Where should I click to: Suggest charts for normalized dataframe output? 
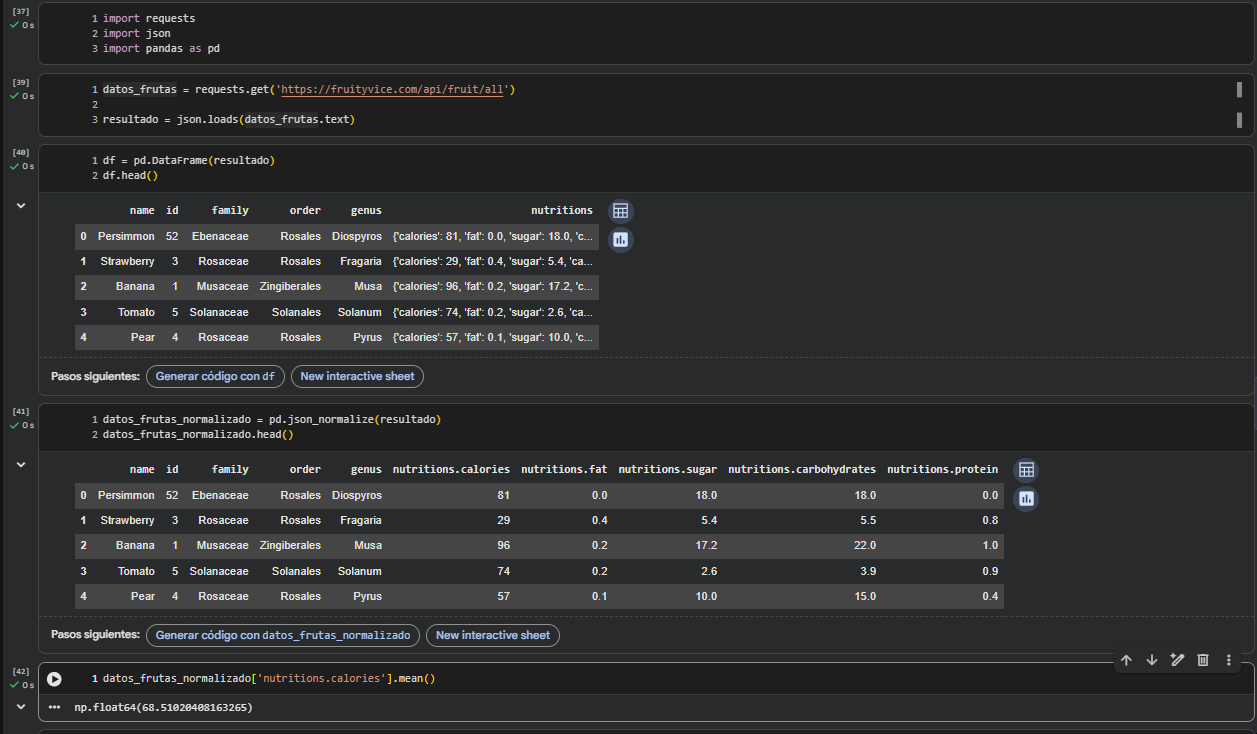click(x=1025, y=499)
